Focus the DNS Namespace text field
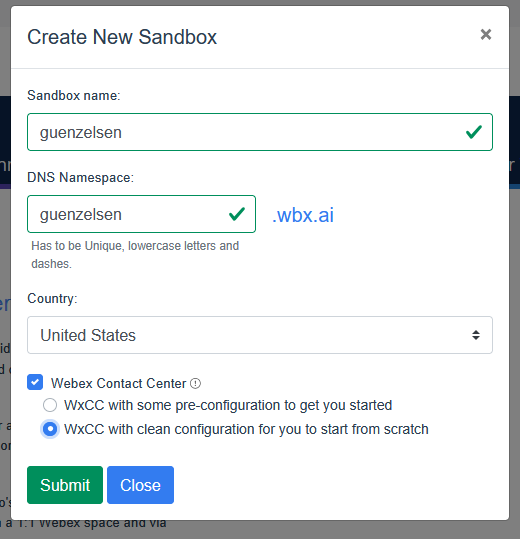 tap(141, 214)
